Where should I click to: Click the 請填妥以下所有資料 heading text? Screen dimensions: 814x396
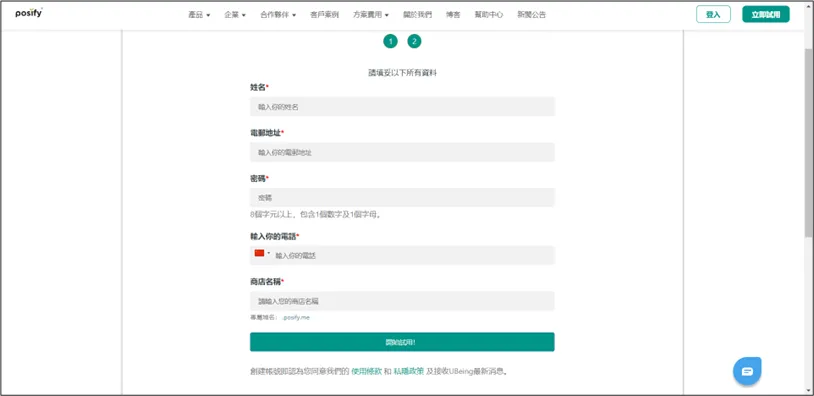(x=402, y=73)
